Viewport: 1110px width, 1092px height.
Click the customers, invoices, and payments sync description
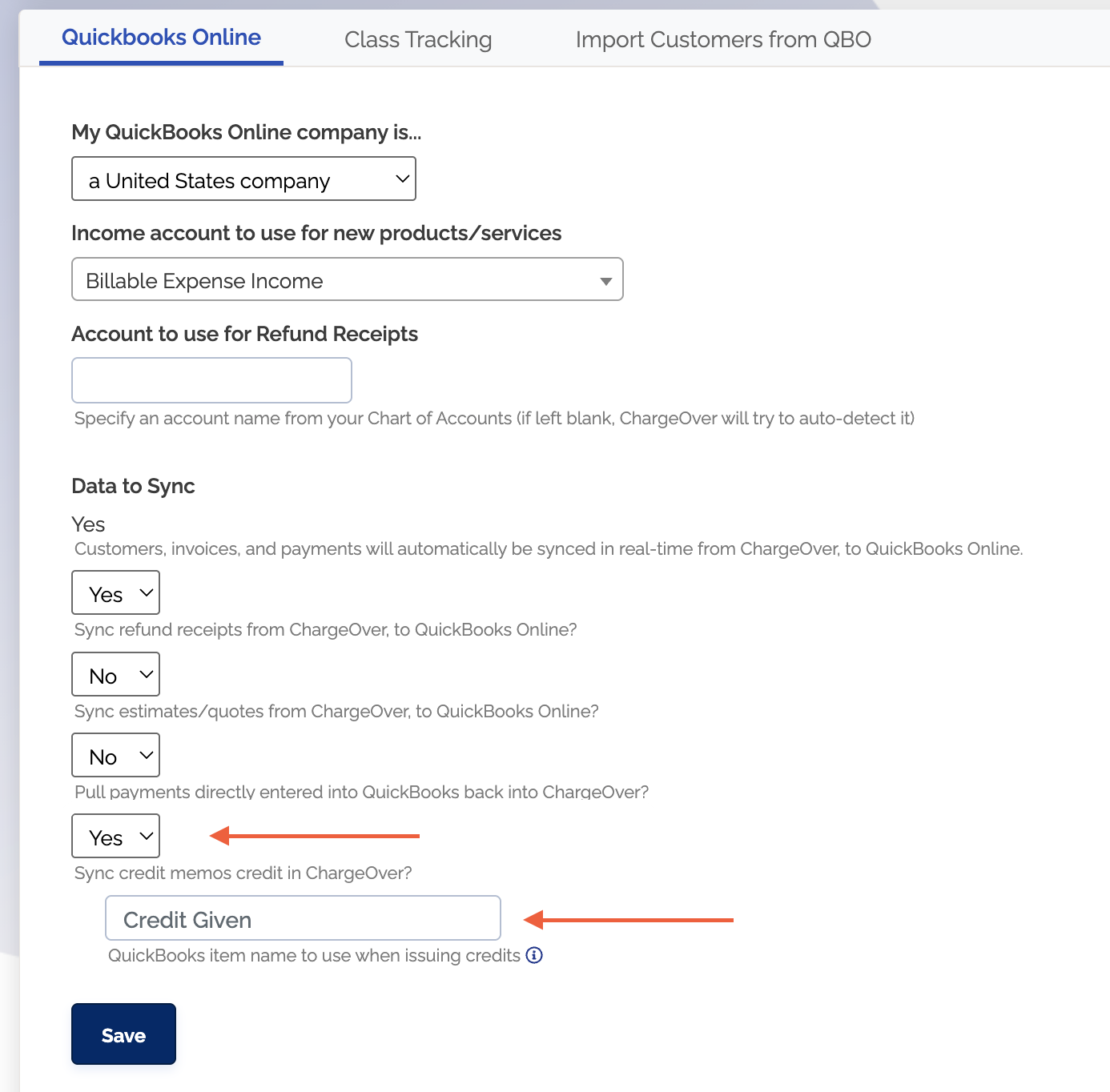tap(548, 548)
